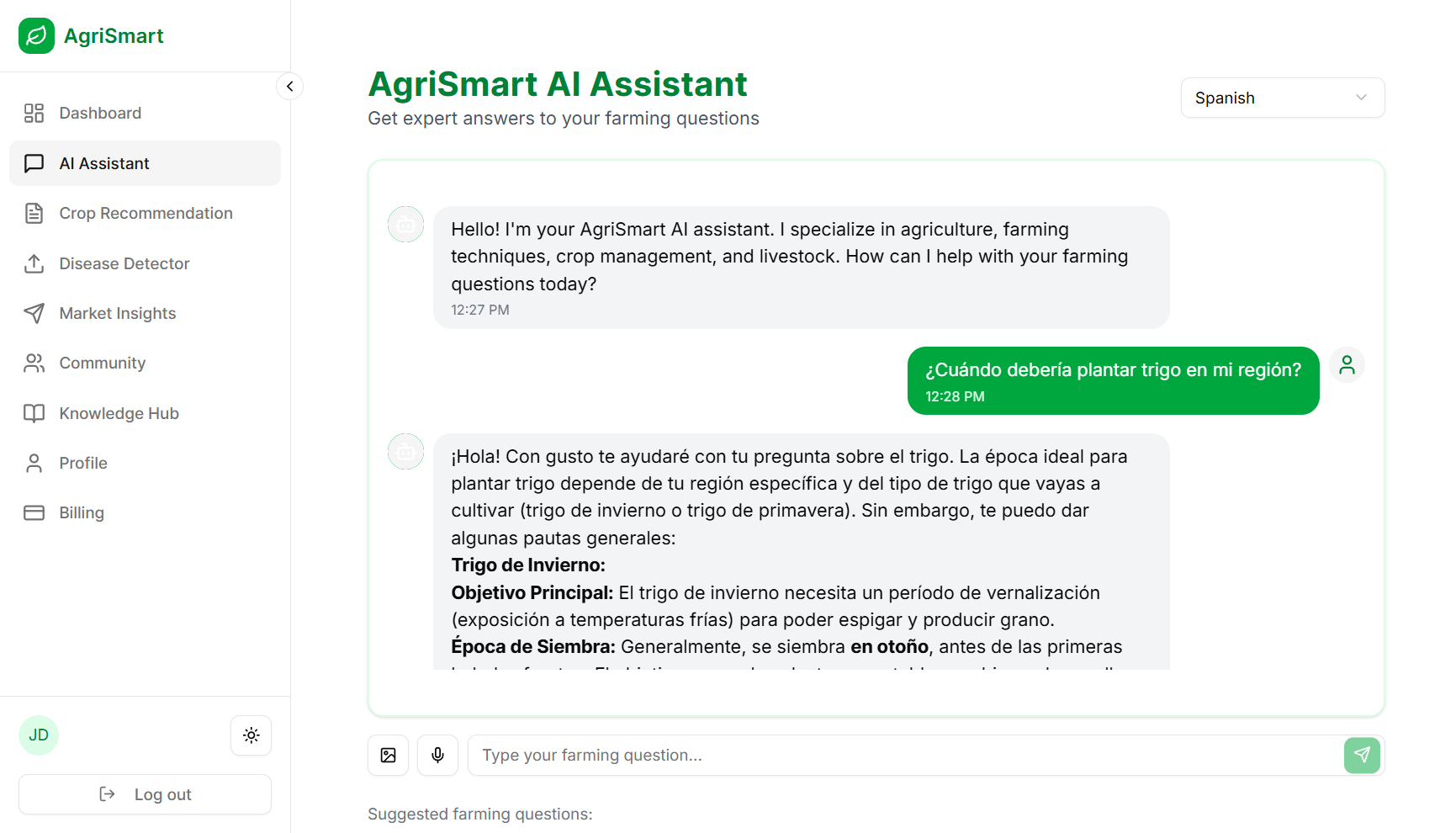The height and width of the screenshot is (833, 1456).
Task: Open the Billing page link
Action: click(x=82, y=513)
